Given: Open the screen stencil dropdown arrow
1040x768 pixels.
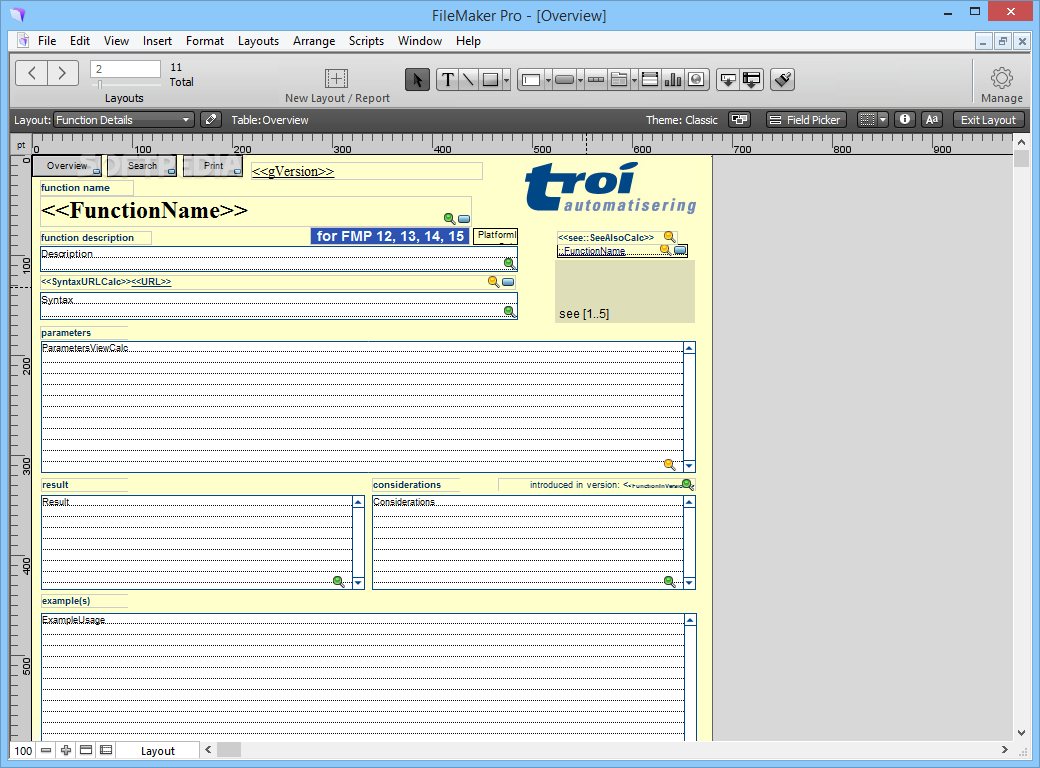Looking at the screenshot, I should click(883, 119).
